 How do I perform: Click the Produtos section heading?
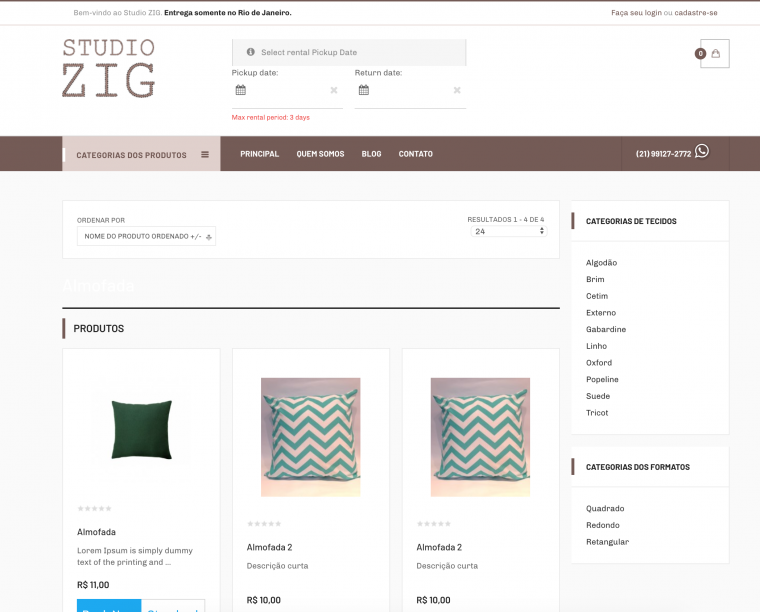click(99, 329)
